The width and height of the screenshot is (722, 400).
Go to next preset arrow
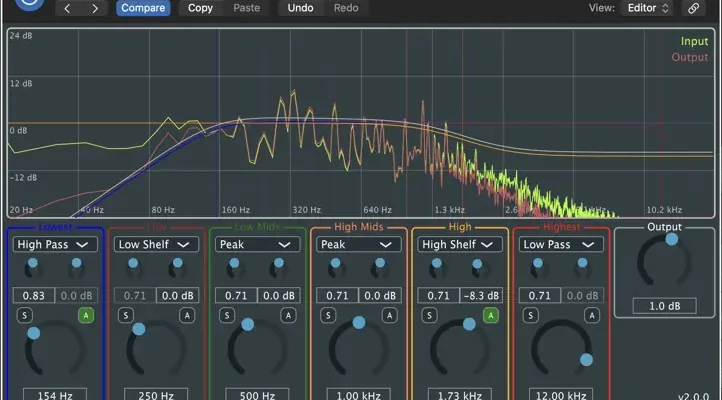(x=95, y=8)
